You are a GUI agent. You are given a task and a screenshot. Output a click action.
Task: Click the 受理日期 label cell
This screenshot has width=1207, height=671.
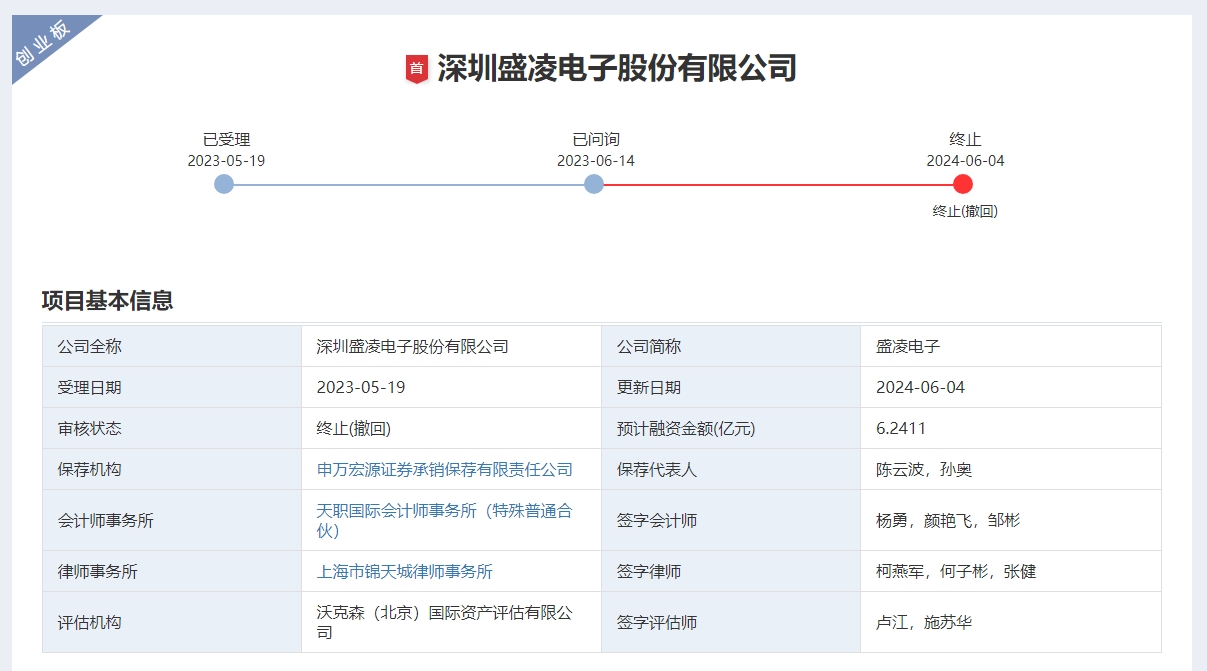coord(172,388)
